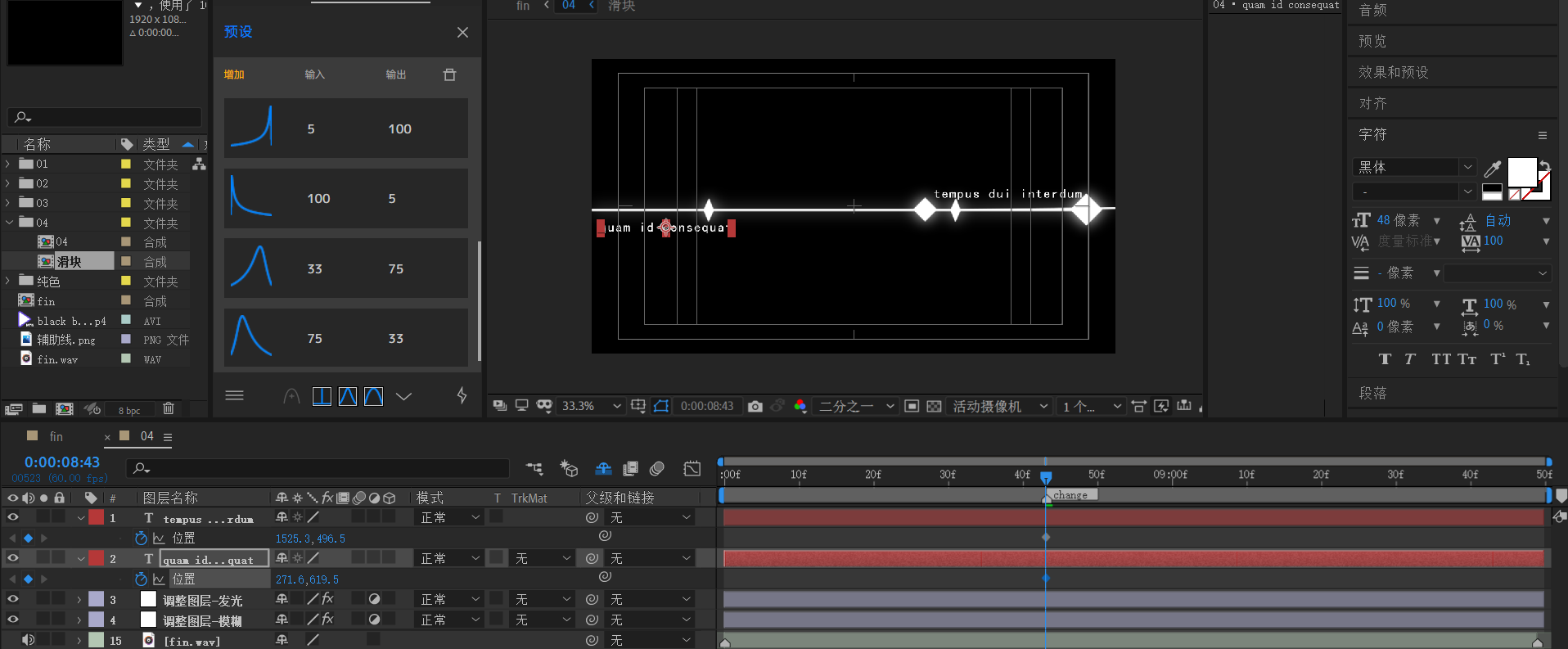The height and width of the screenshot is (649, 1568).
Task: Enable Motion Blur for all layers
Action: click(x=656, y=468)
